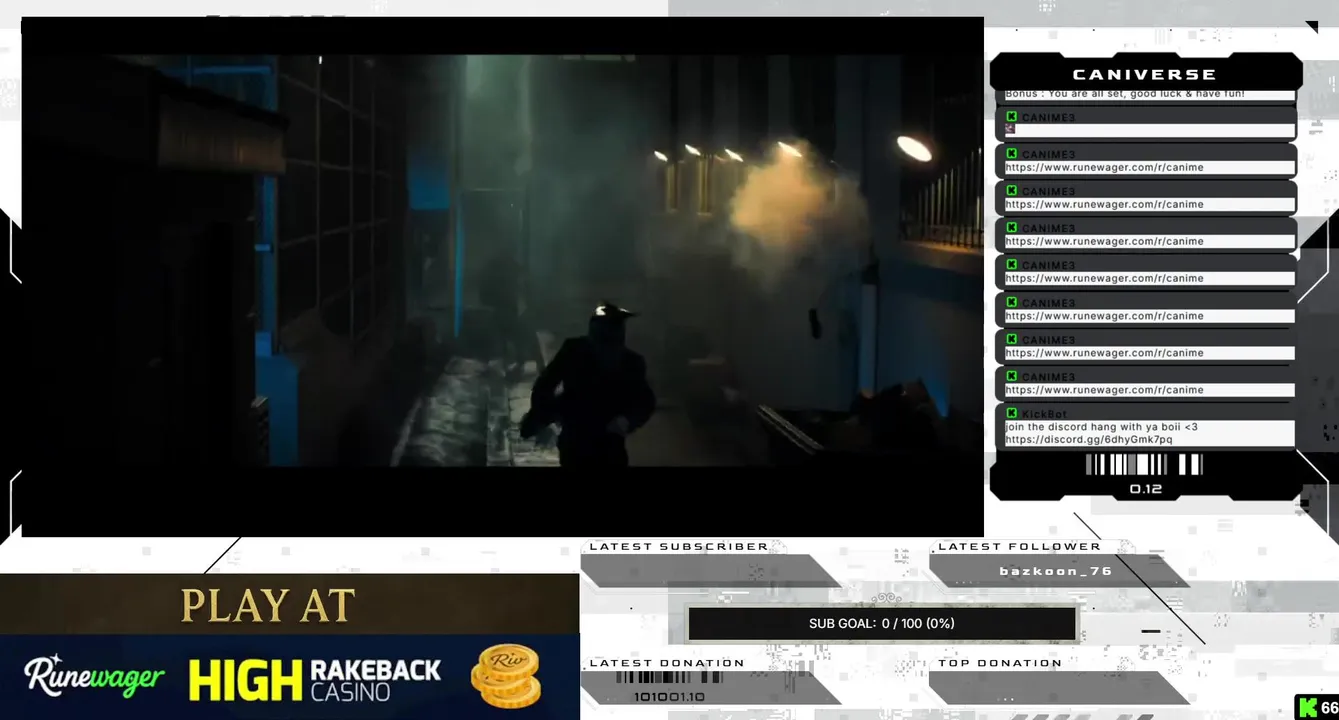Click the PLAY AT banner heading
The image size is (1339, 720).
click(x=268, y=606)
